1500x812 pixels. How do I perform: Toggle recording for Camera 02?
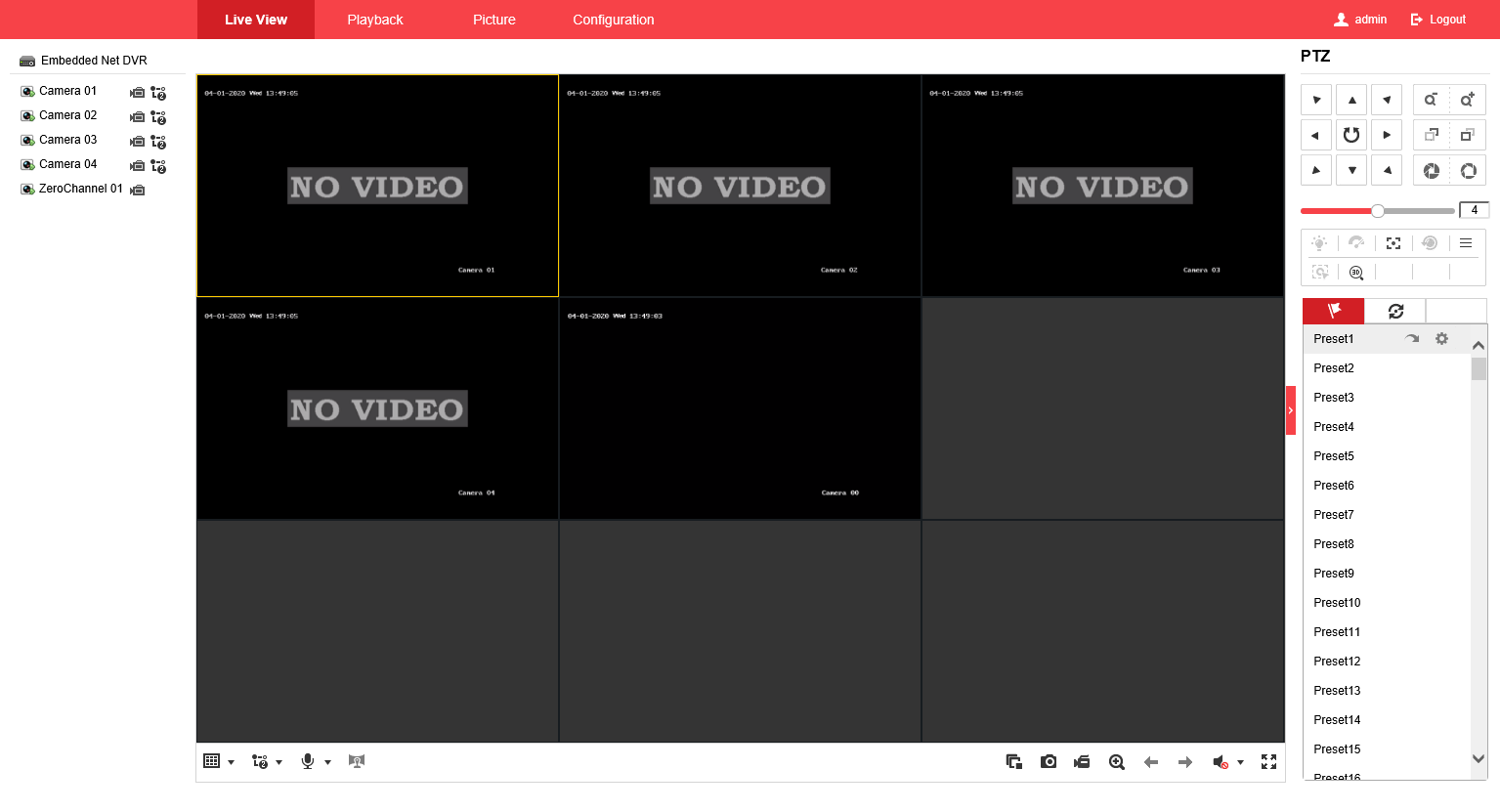[x=138, y=116]
